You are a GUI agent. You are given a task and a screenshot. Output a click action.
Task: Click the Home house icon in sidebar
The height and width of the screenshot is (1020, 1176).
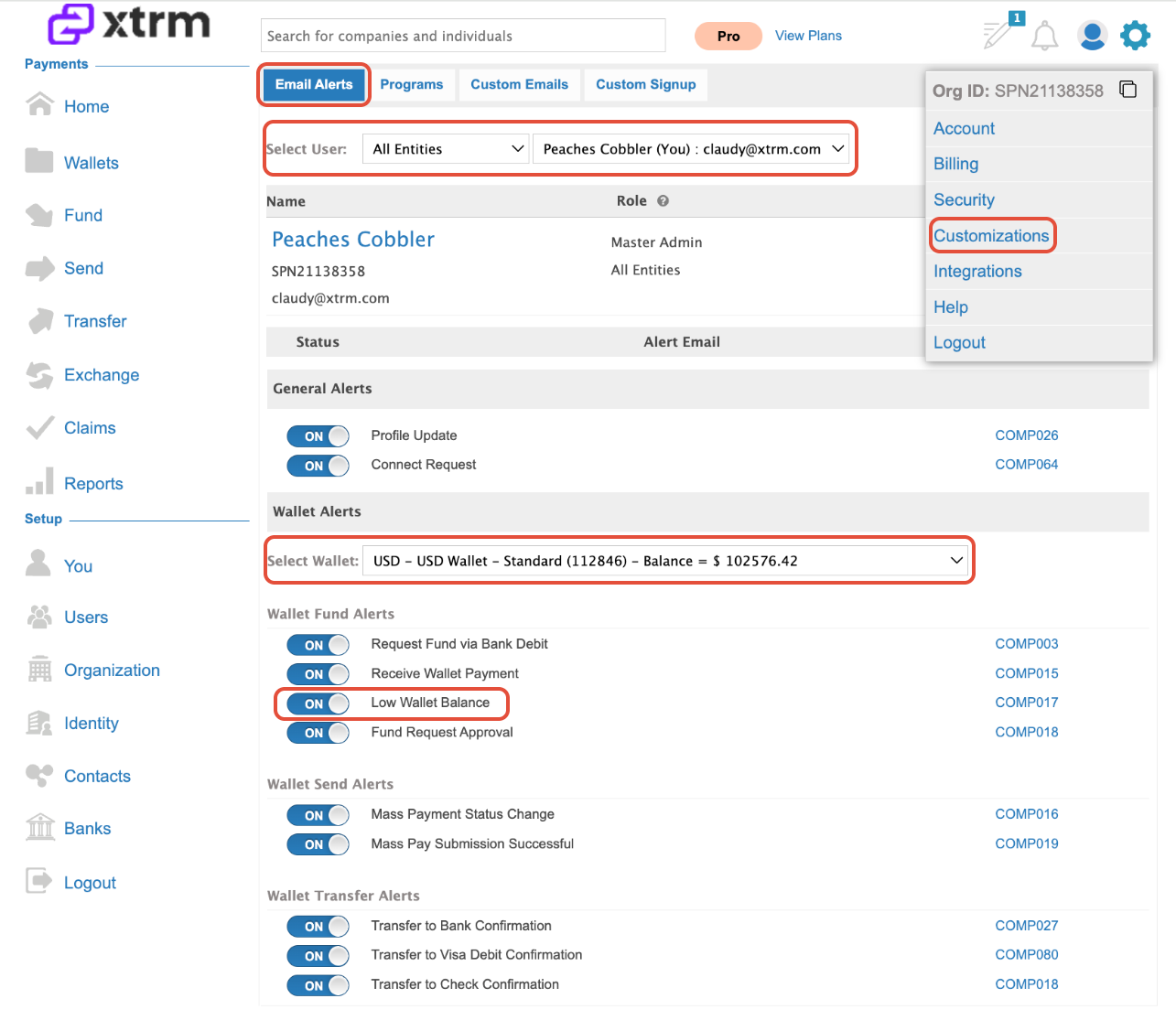[x=39, y=104]
